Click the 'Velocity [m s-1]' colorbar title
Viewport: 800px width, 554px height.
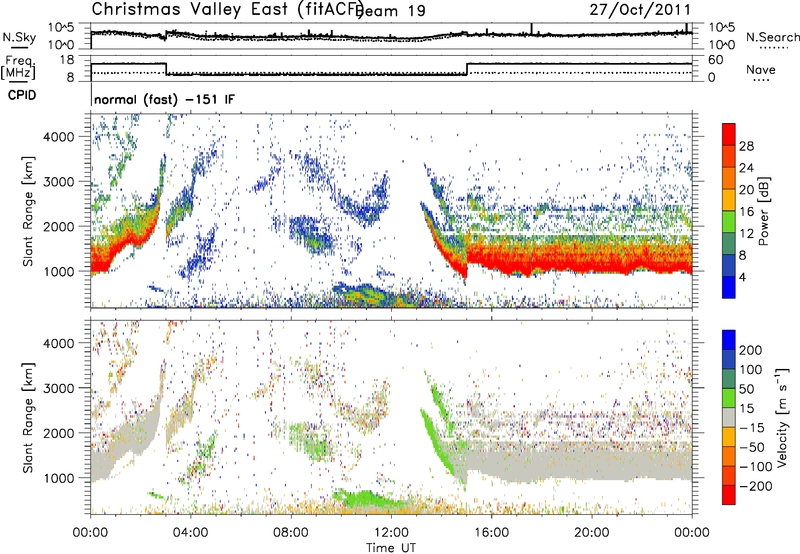point(782,417)
